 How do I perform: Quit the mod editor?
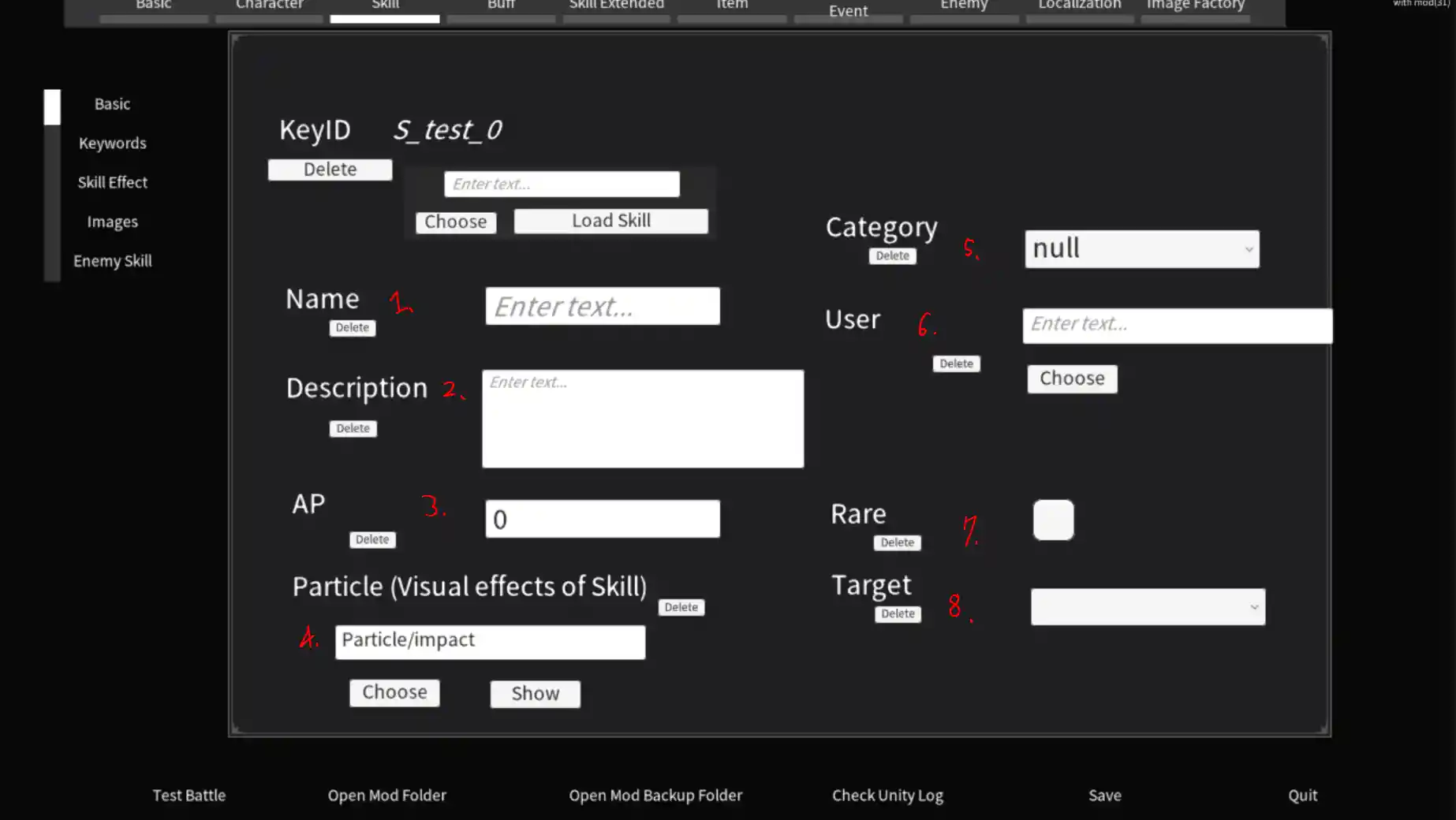pos(1302,796)
